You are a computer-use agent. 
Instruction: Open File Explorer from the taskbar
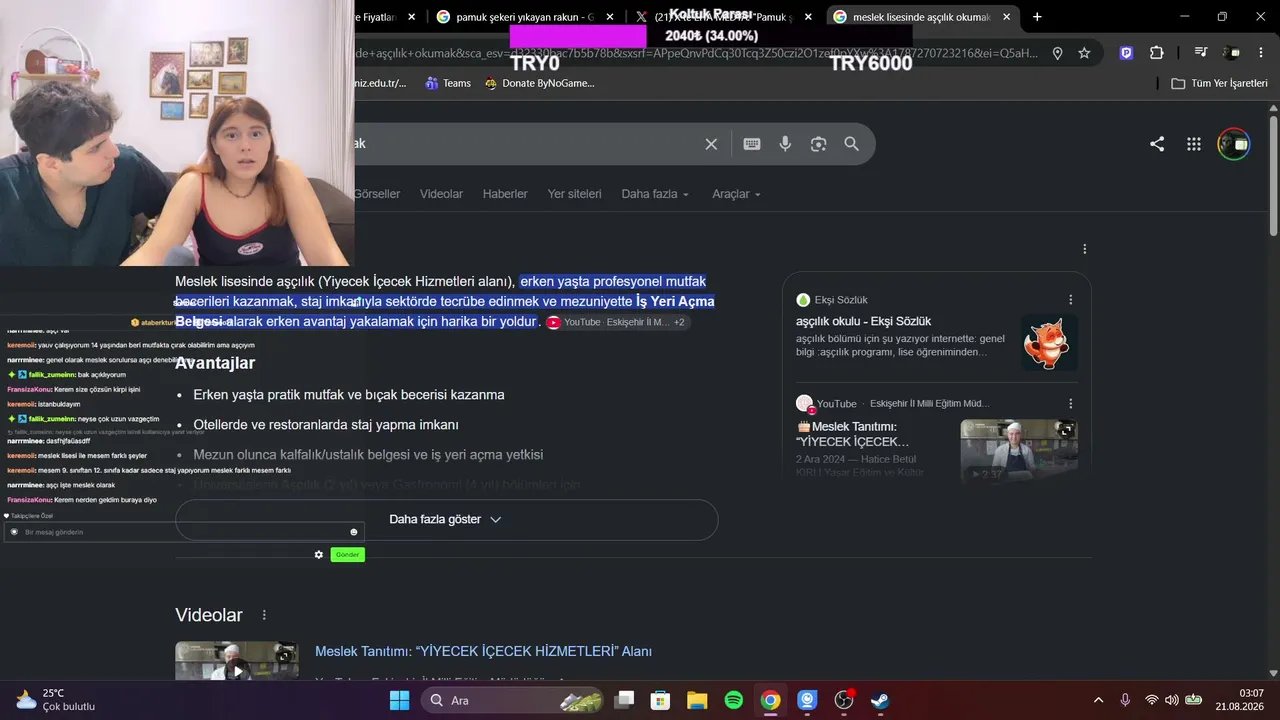coord(697,700)
